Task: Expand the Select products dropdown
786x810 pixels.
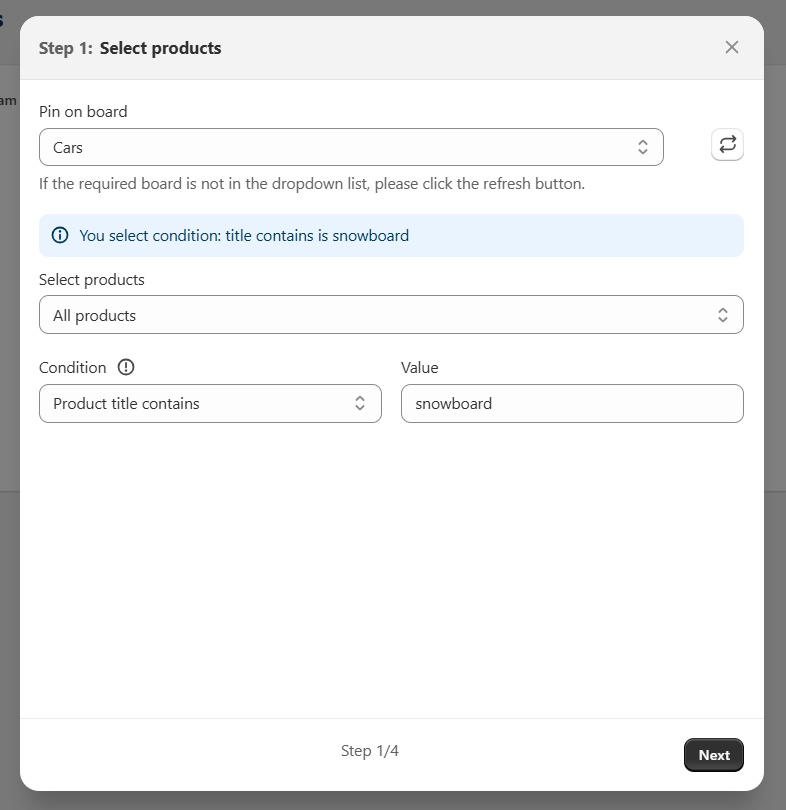Action: [x=390, y=315]
